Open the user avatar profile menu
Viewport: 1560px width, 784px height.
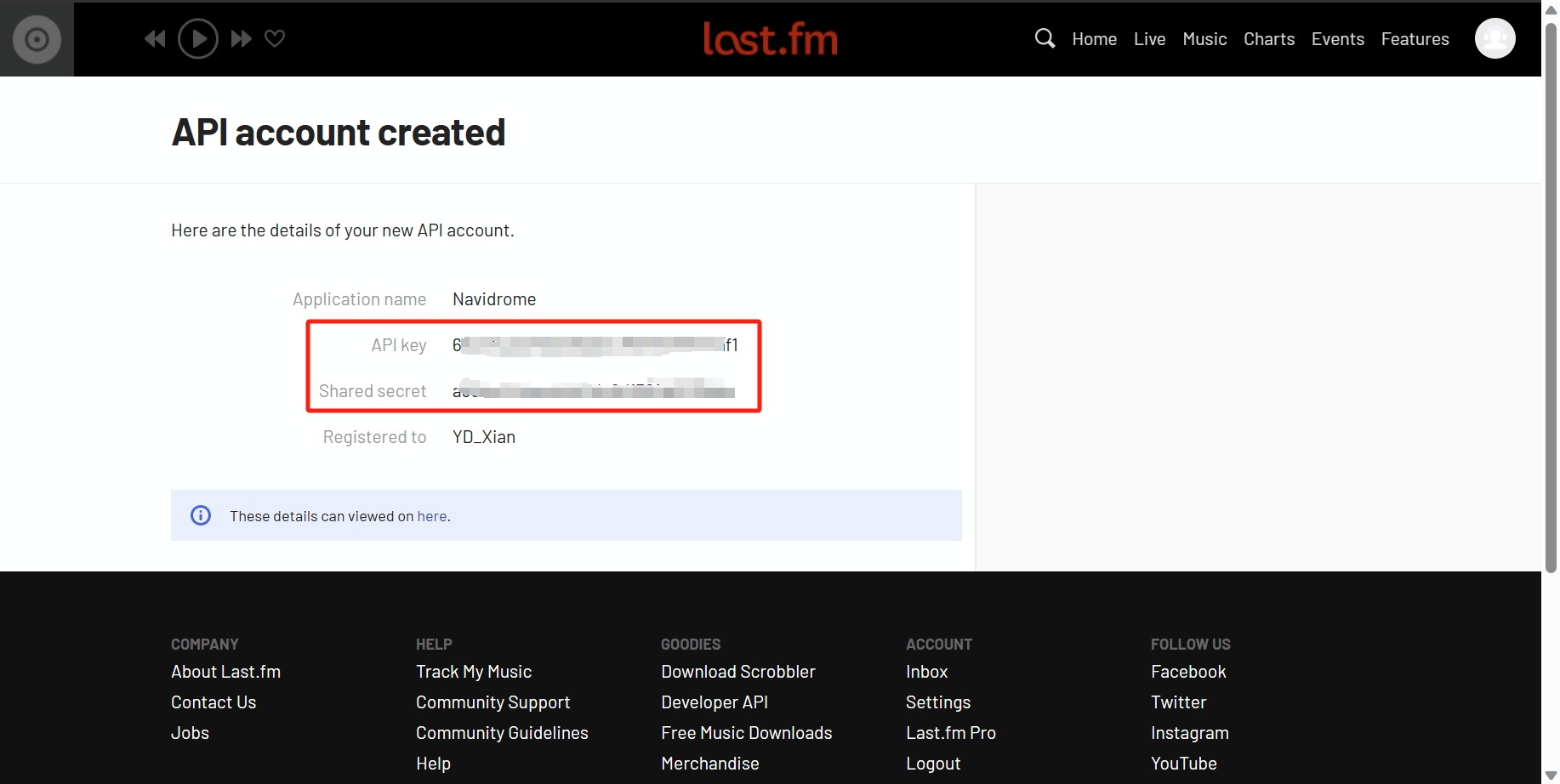point(1495,38)
